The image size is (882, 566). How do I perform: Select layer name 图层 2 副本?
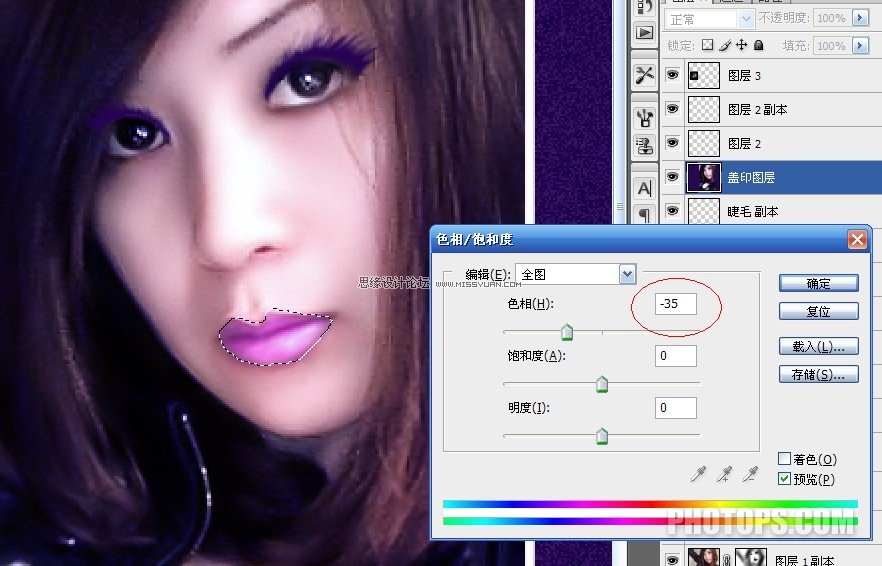pos(757,110)
